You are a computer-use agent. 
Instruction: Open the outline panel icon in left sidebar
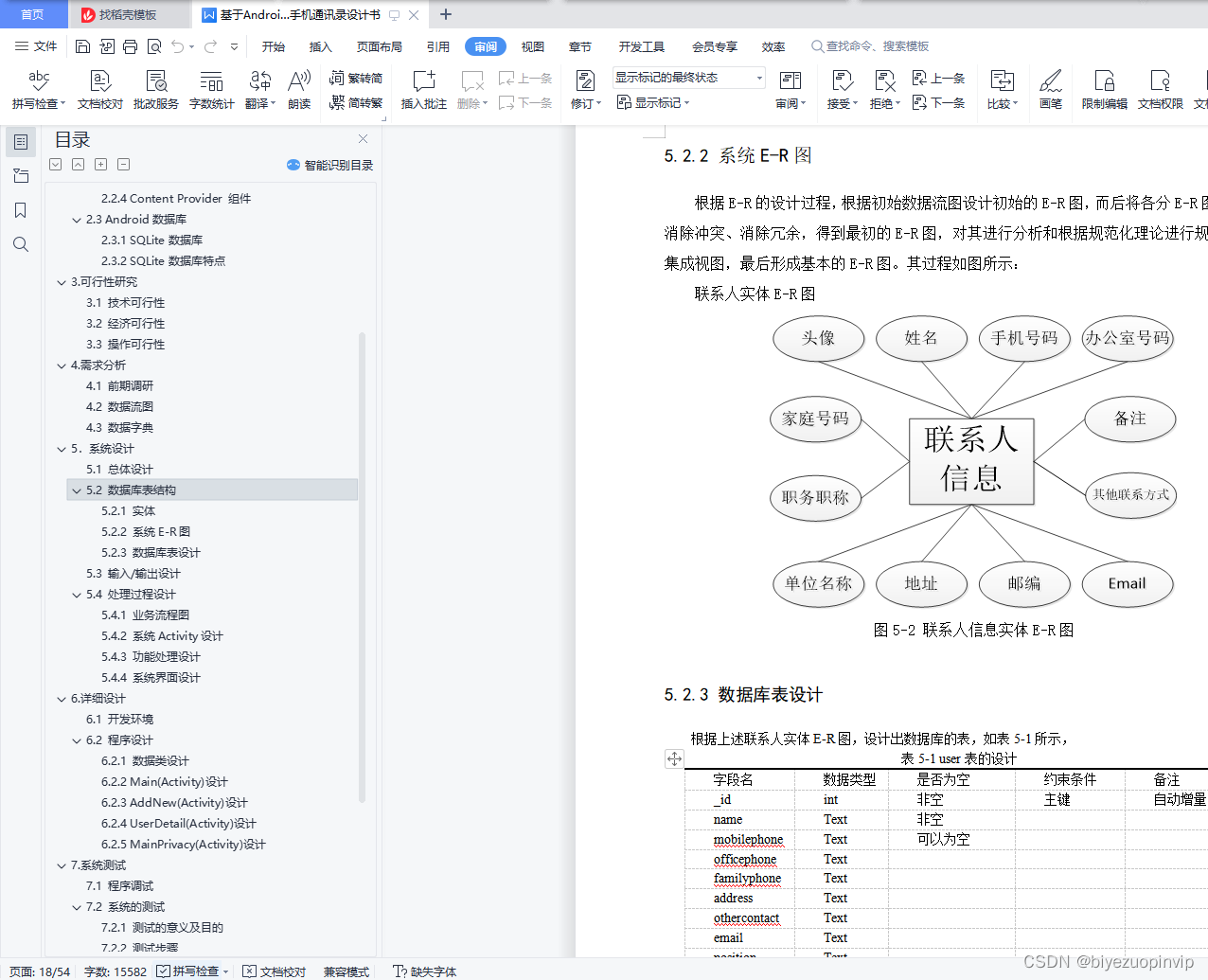click(x=21, y=142)
